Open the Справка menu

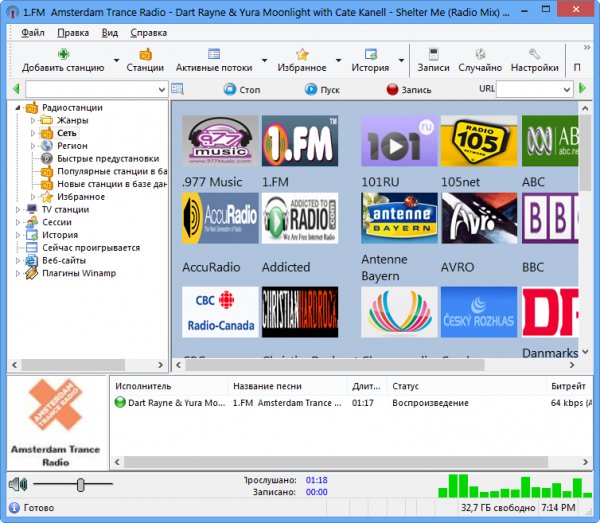point(148,33)
